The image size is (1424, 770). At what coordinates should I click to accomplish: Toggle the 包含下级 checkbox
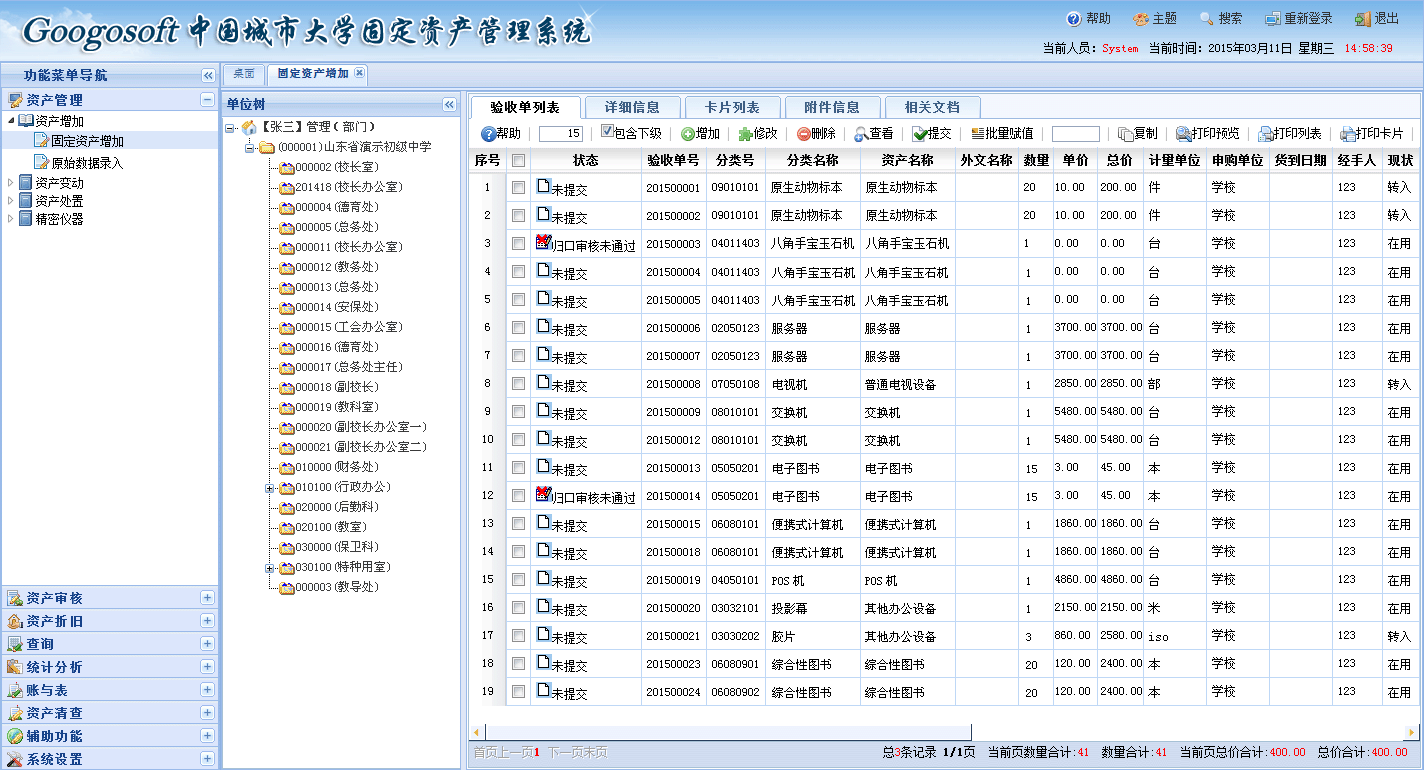[607, 133]
